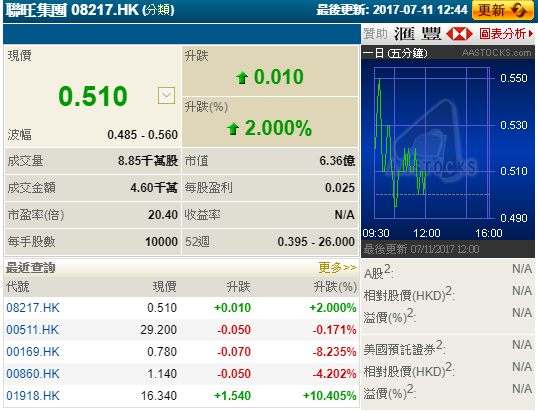Click the market cap value 6.36億
Image resolution: width=538 pixels, height=411 pixels.
pyautogui.click(x=337, y=161)
